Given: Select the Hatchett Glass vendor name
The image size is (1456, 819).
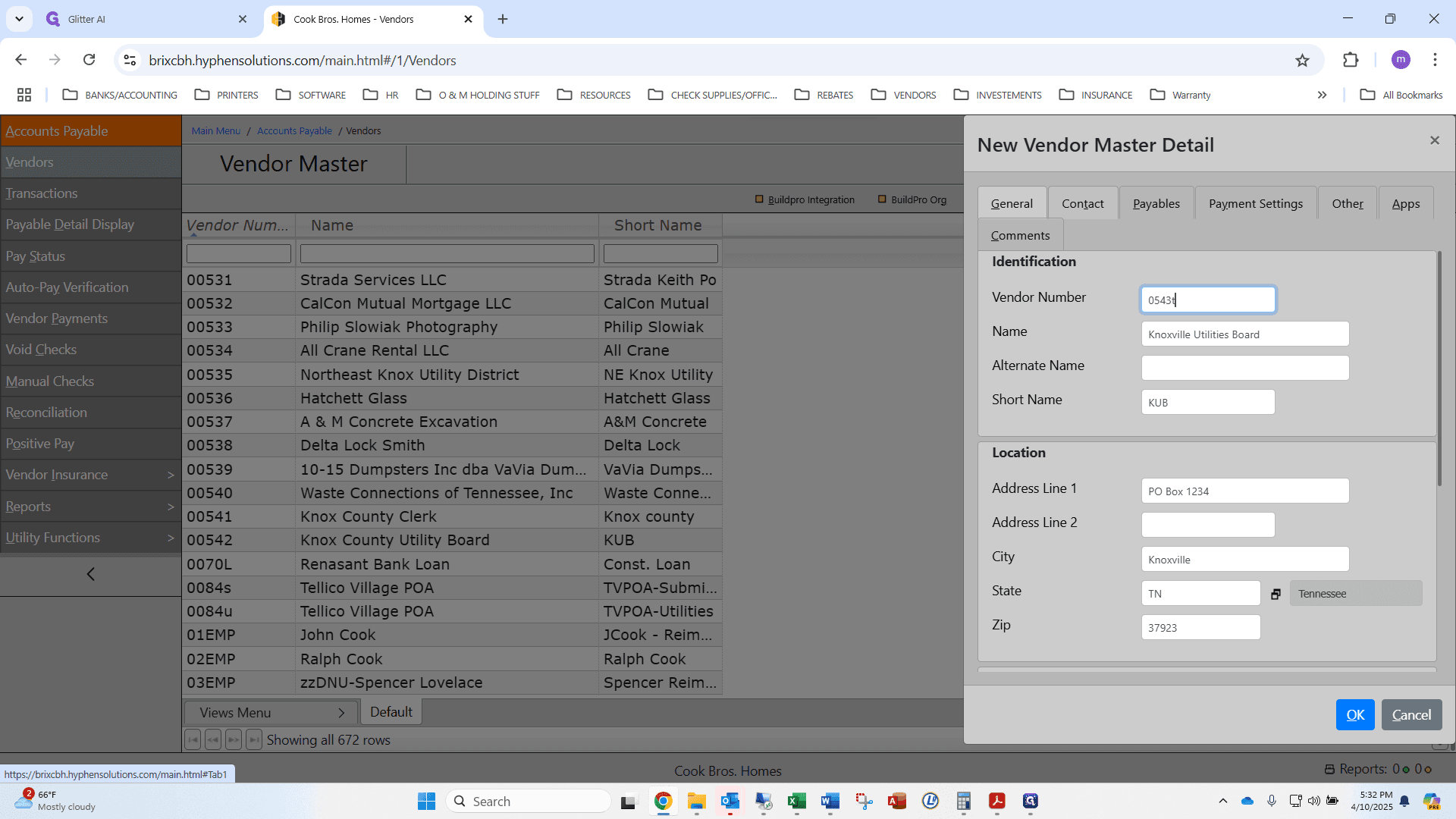Looking at the screenshot, I should coord(353,398).
